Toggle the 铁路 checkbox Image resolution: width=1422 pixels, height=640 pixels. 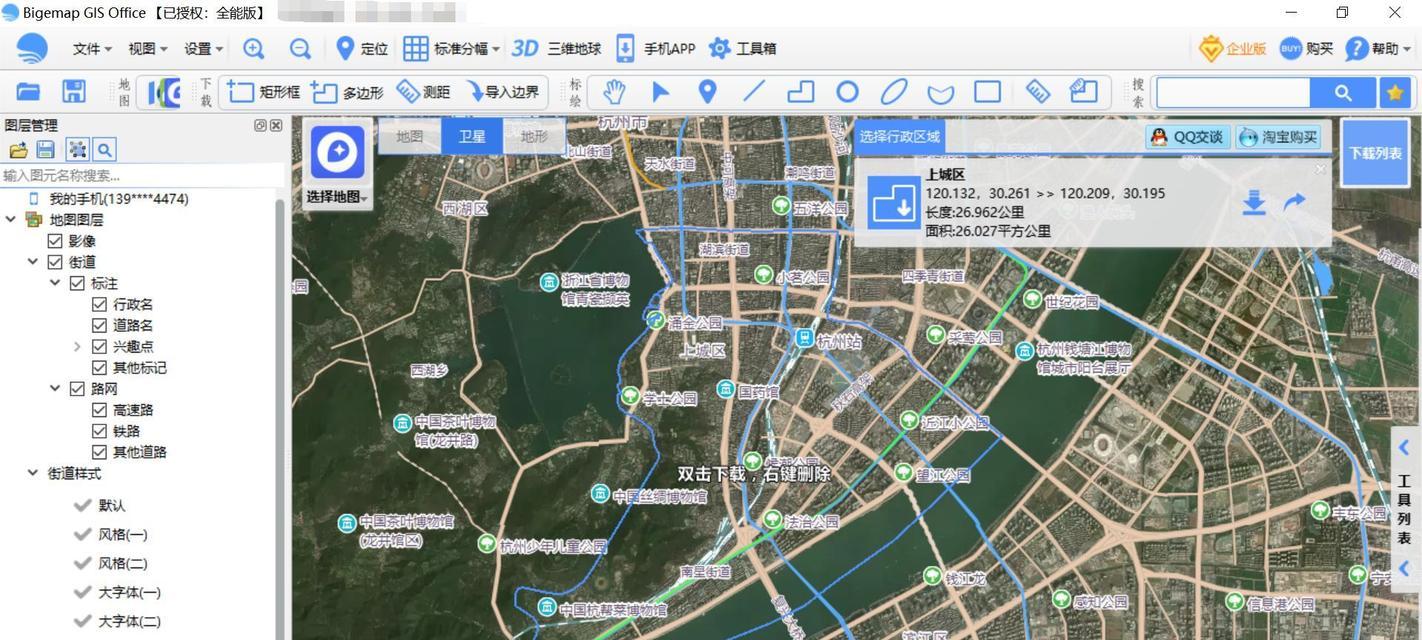pyautogui.click(x=99, y=431)
